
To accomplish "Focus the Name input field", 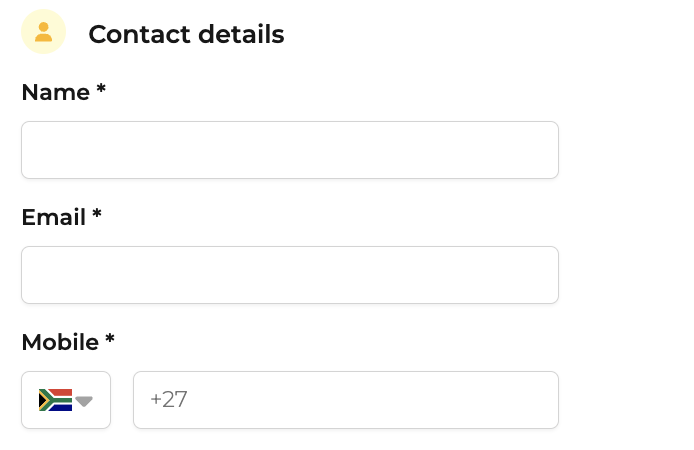I will point(290,150).
